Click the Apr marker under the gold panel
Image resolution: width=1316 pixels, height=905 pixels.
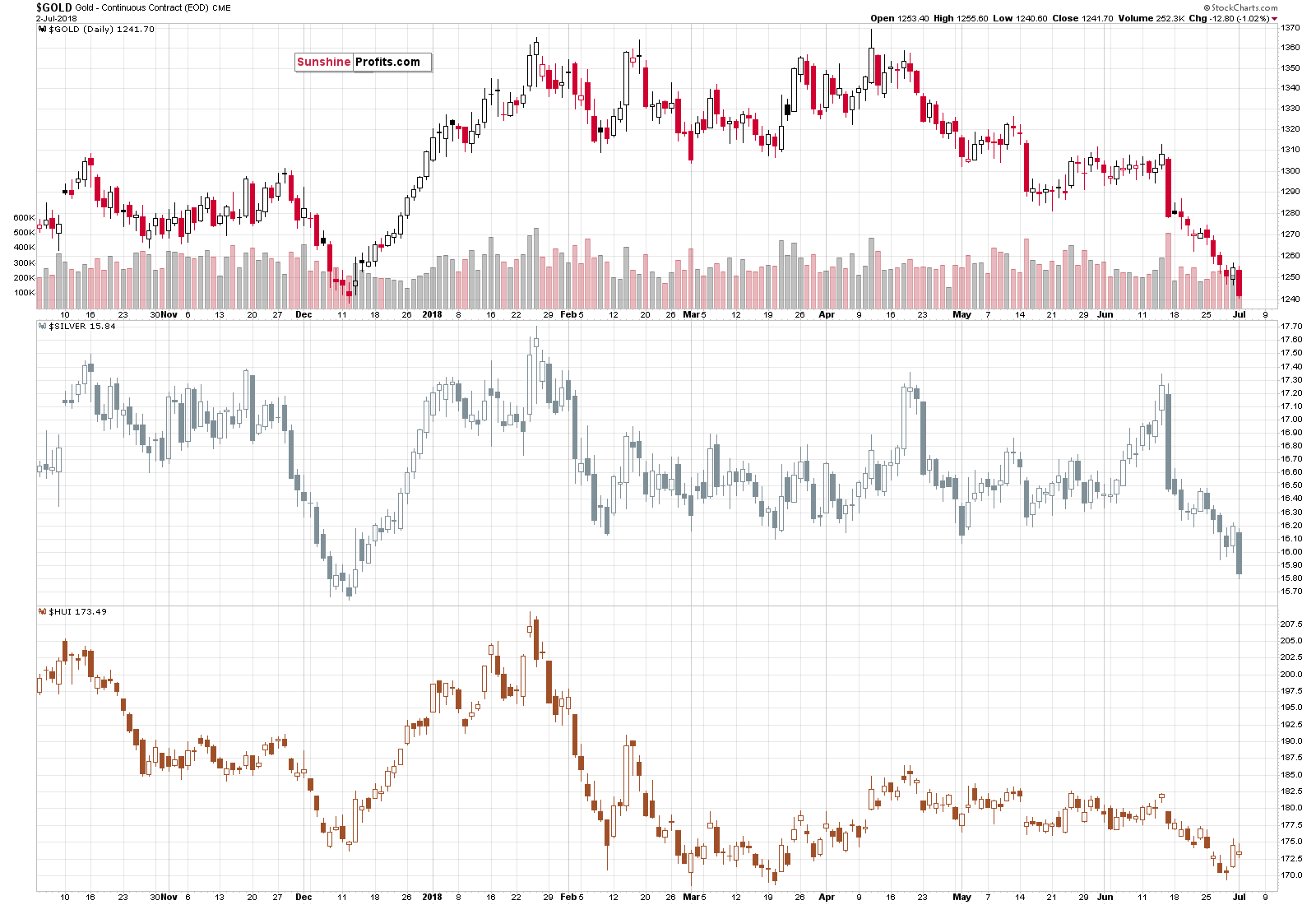[827, 314]
